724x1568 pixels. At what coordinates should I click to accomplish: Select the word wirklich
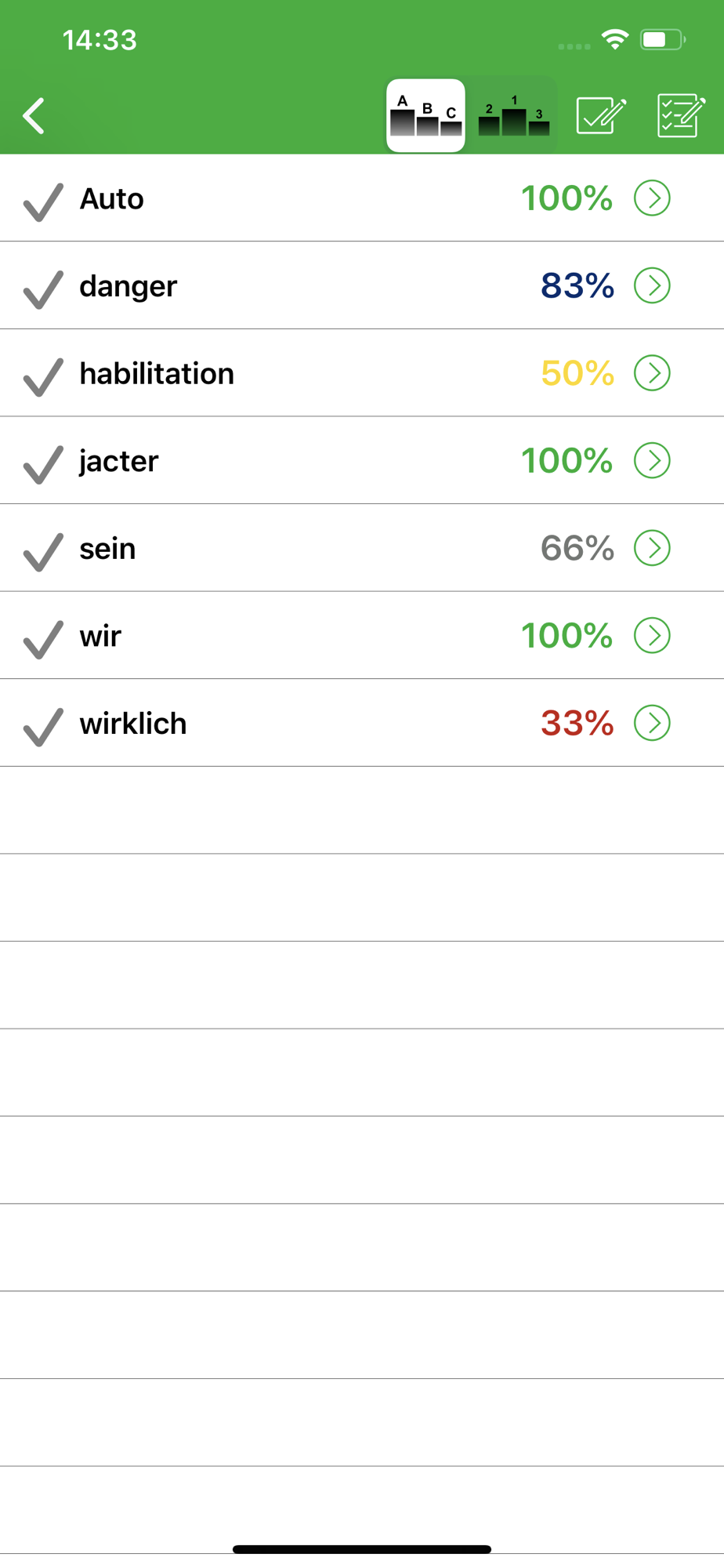[133, 724]
